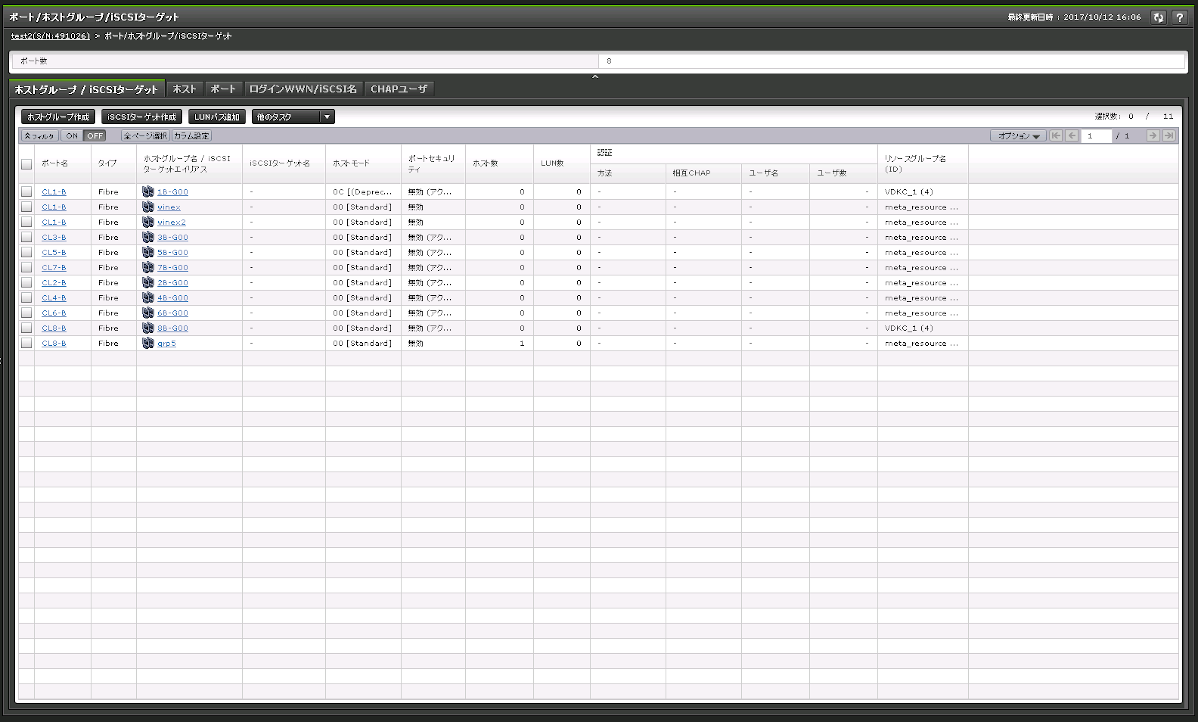Click host group icon beside grp5
The image size is (1198, 722).
coord(148,343)
